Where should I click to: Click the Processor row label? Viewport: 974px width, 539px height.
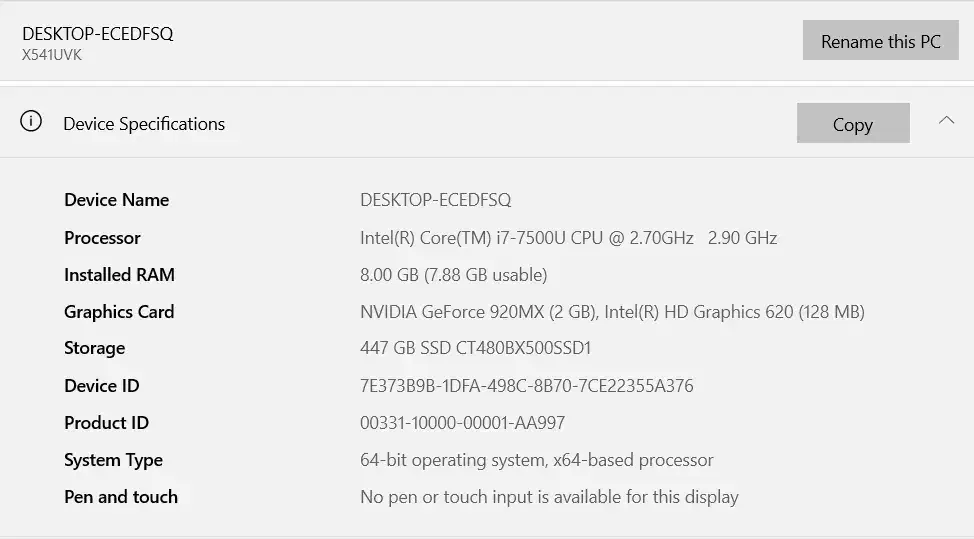[102, 238]
